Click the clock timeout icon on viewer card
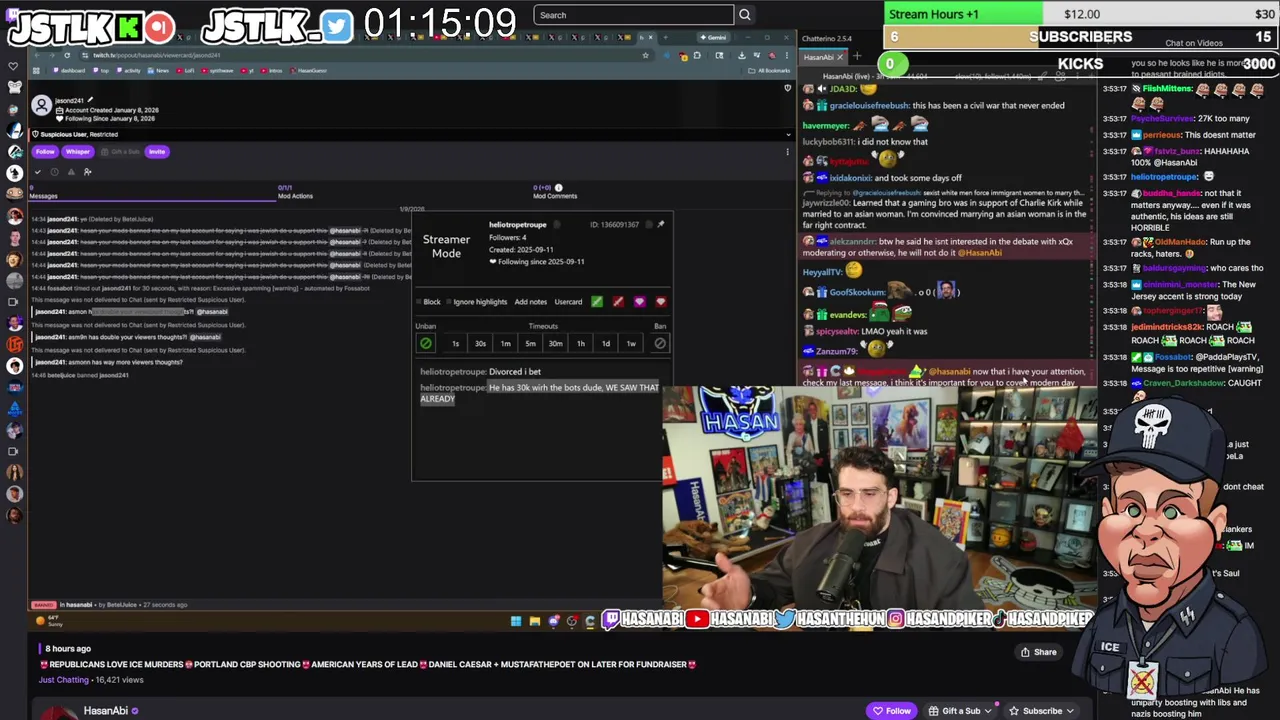 pos(54,172)
